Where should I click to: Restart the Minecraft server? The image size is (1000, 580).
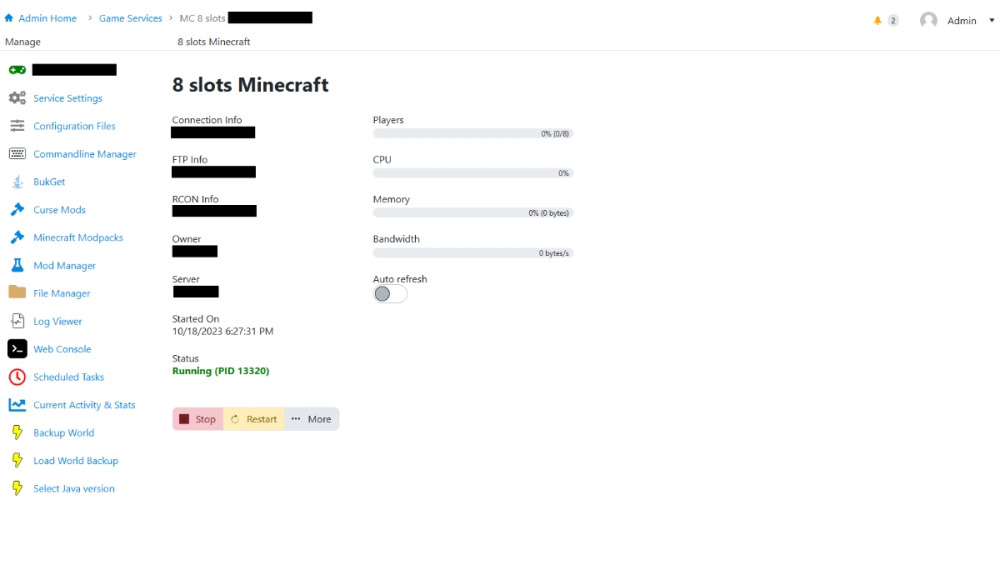(254, 419)
